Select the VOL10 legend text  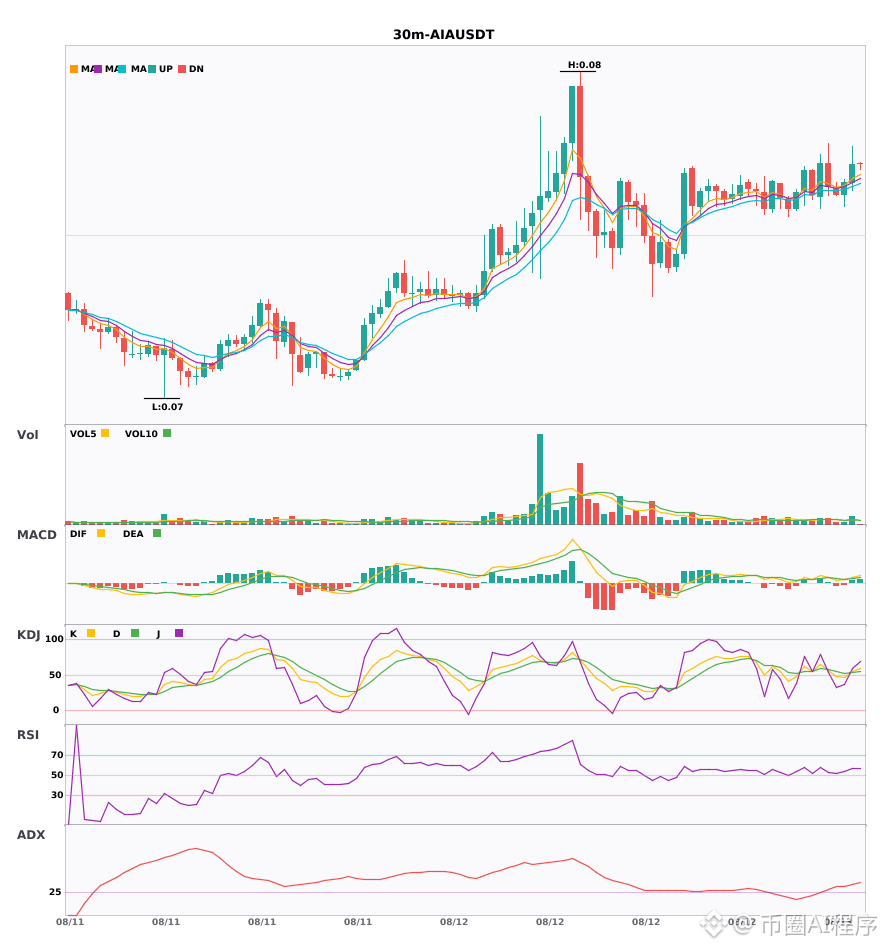[141, 434]
